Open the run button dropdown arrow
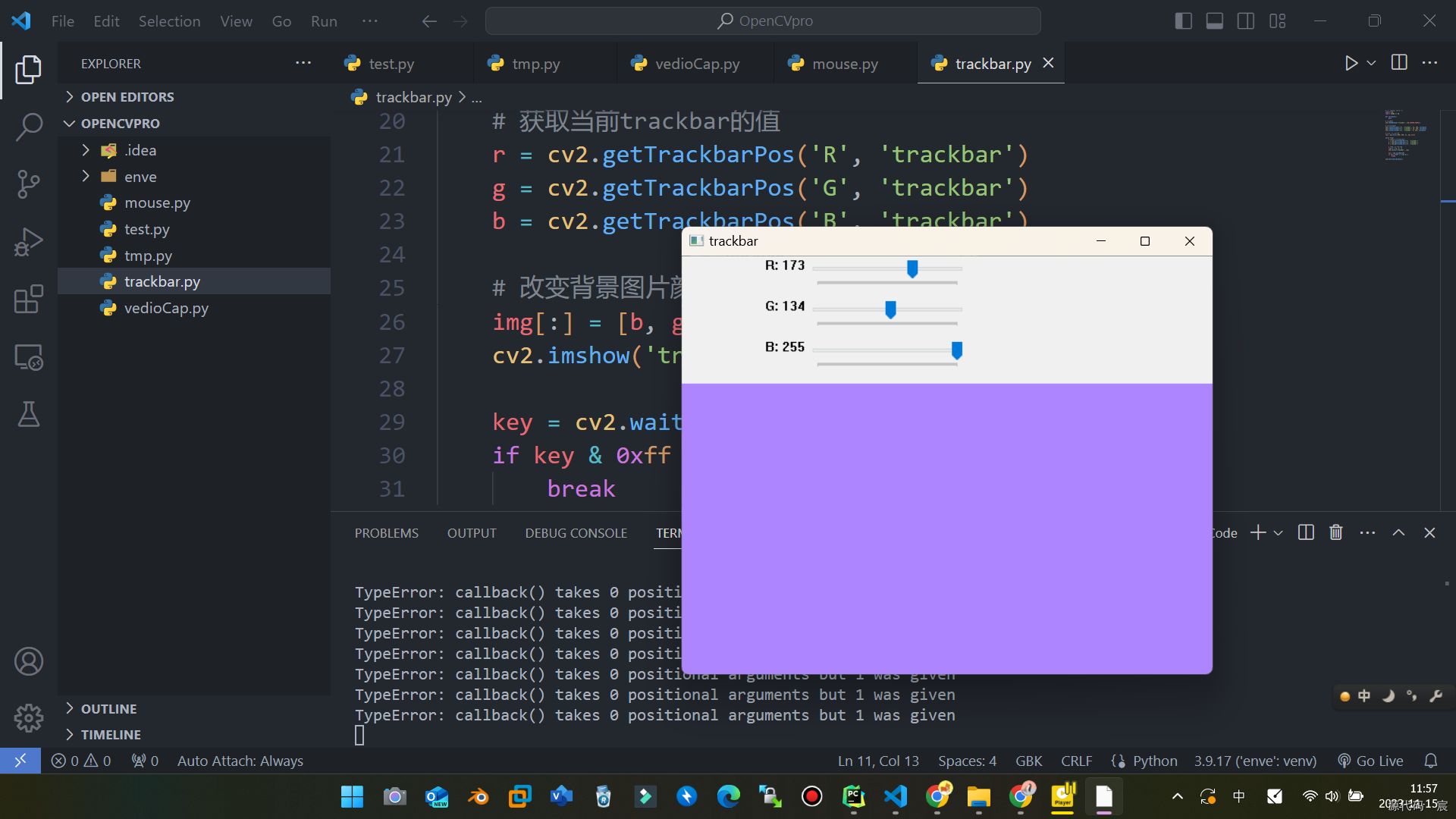Image resolution: width=1456 pixels, height=819 pixels. (x=1371, y=63)
